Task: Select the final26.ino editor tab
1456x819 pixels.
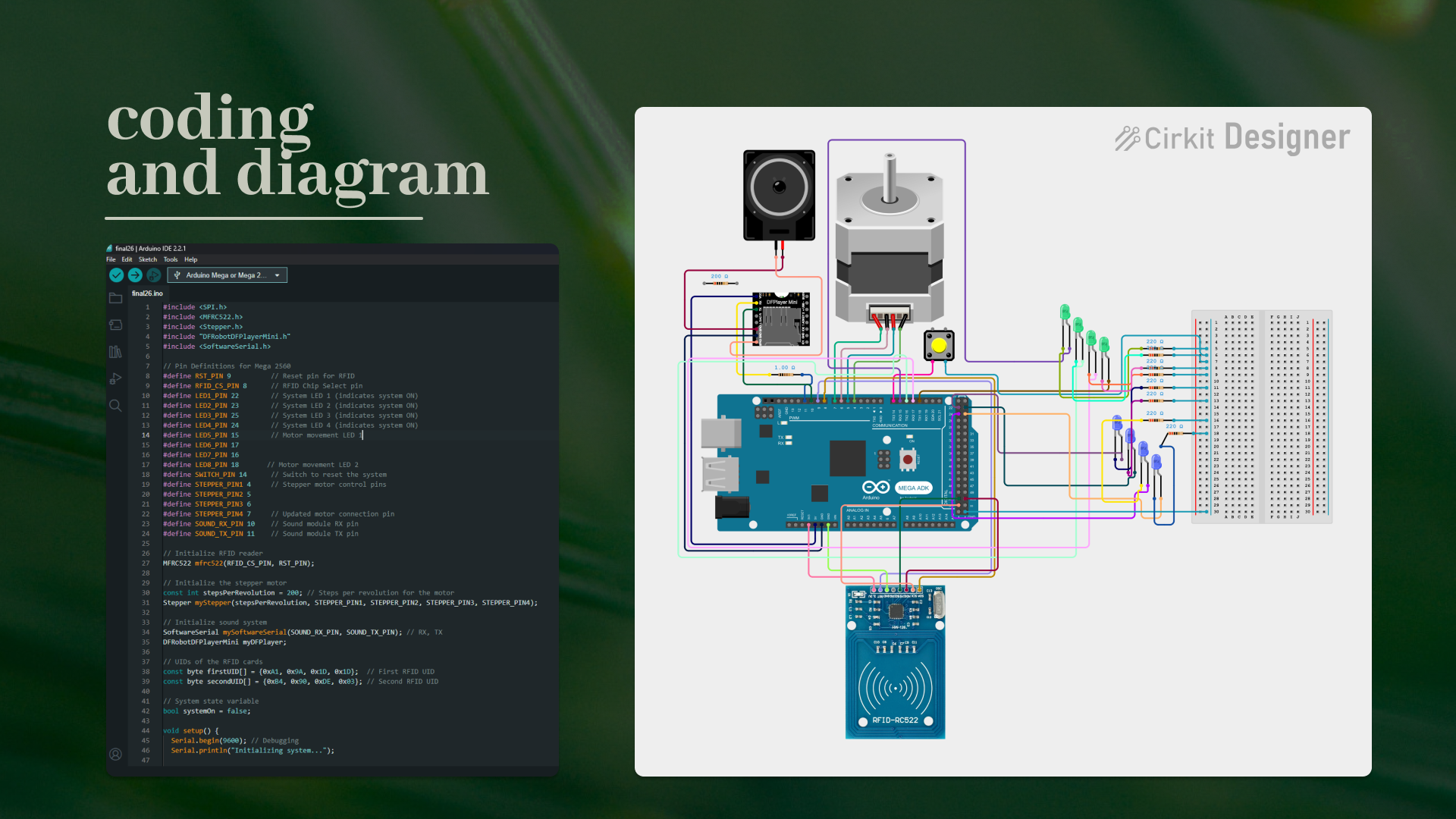Action: coord(147,293)
